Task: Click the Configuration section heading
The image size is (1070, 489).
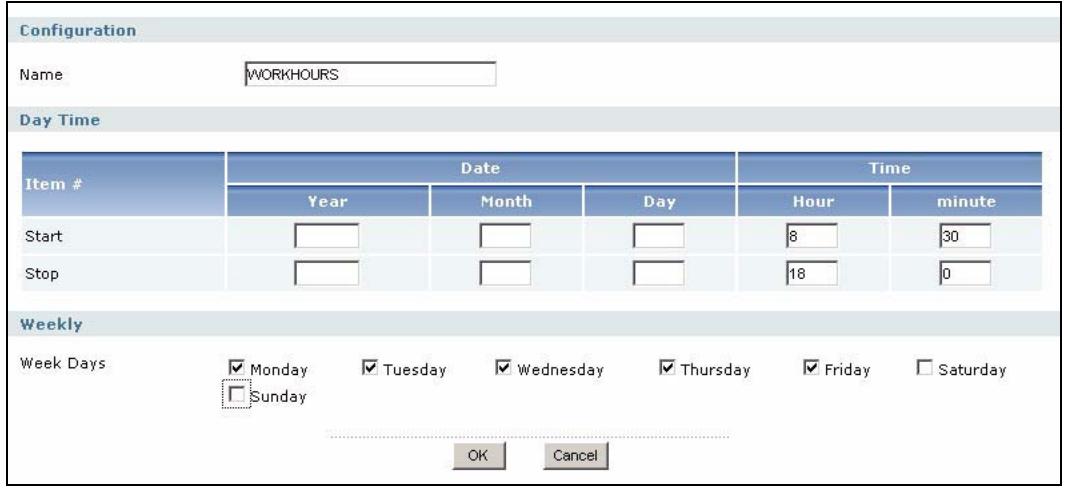Action: [x=77, y=31]
